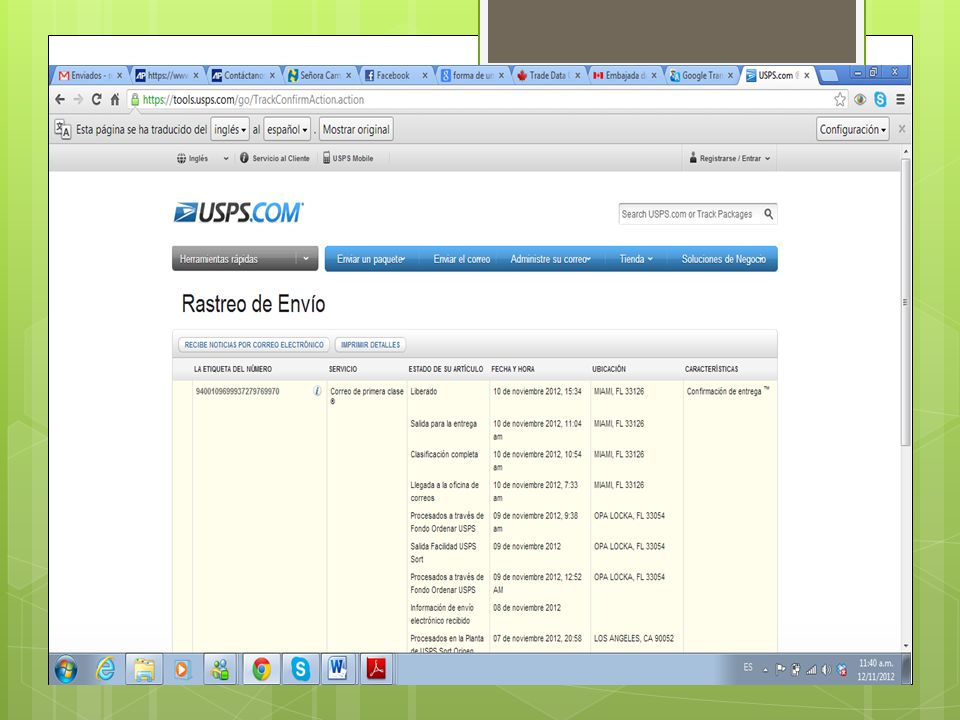960x720 pixels.
Task: Open Servicio al Cliente link
Action: (275, 158)
